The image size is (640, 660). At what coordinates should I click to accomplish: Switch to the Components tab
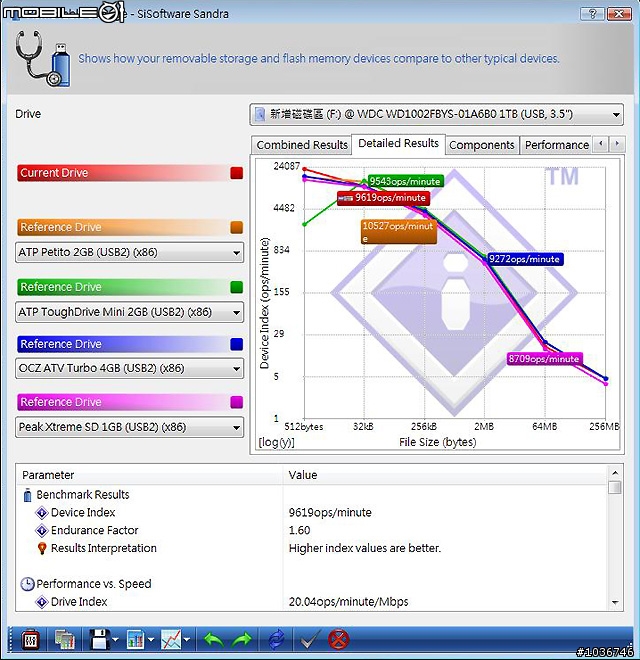[x=482, y=145]
